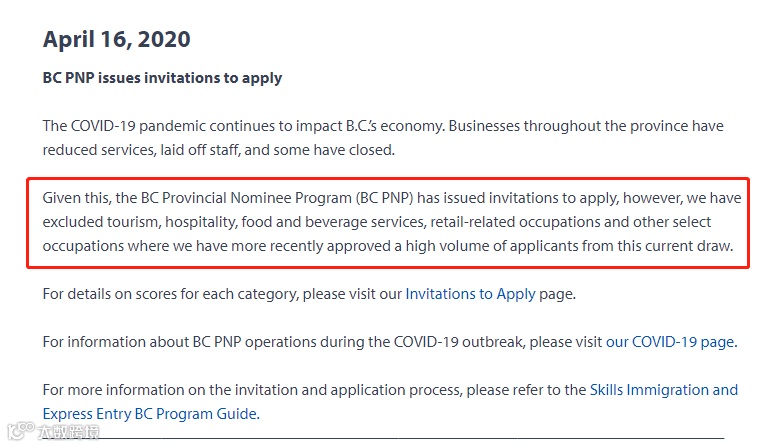Open the Invitations to Apply link
757x447 pixels.
[x=470, y=294]
